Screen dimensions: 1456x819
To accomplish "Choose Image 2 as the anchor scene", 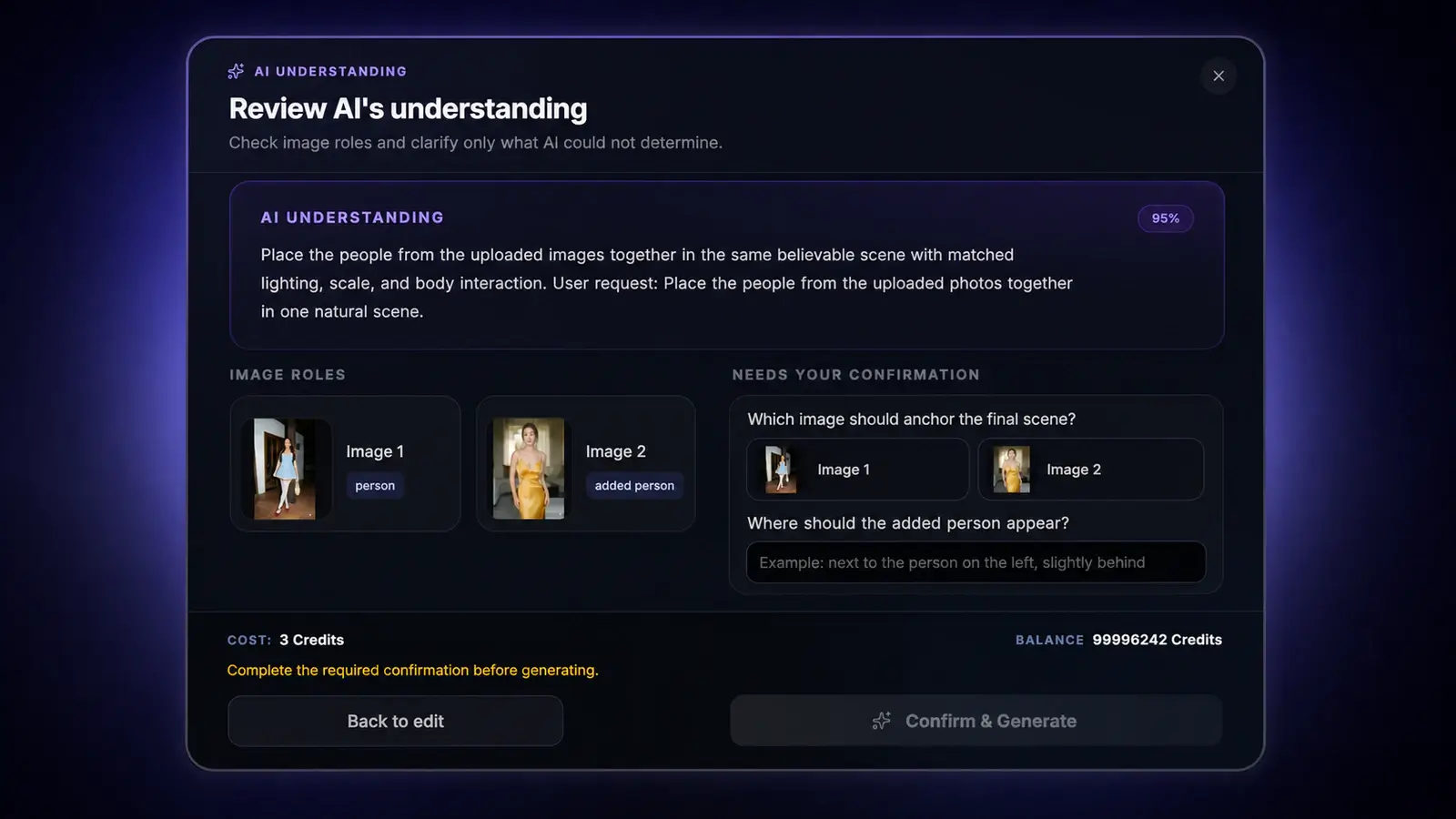I will click(x=1091, y=470).
